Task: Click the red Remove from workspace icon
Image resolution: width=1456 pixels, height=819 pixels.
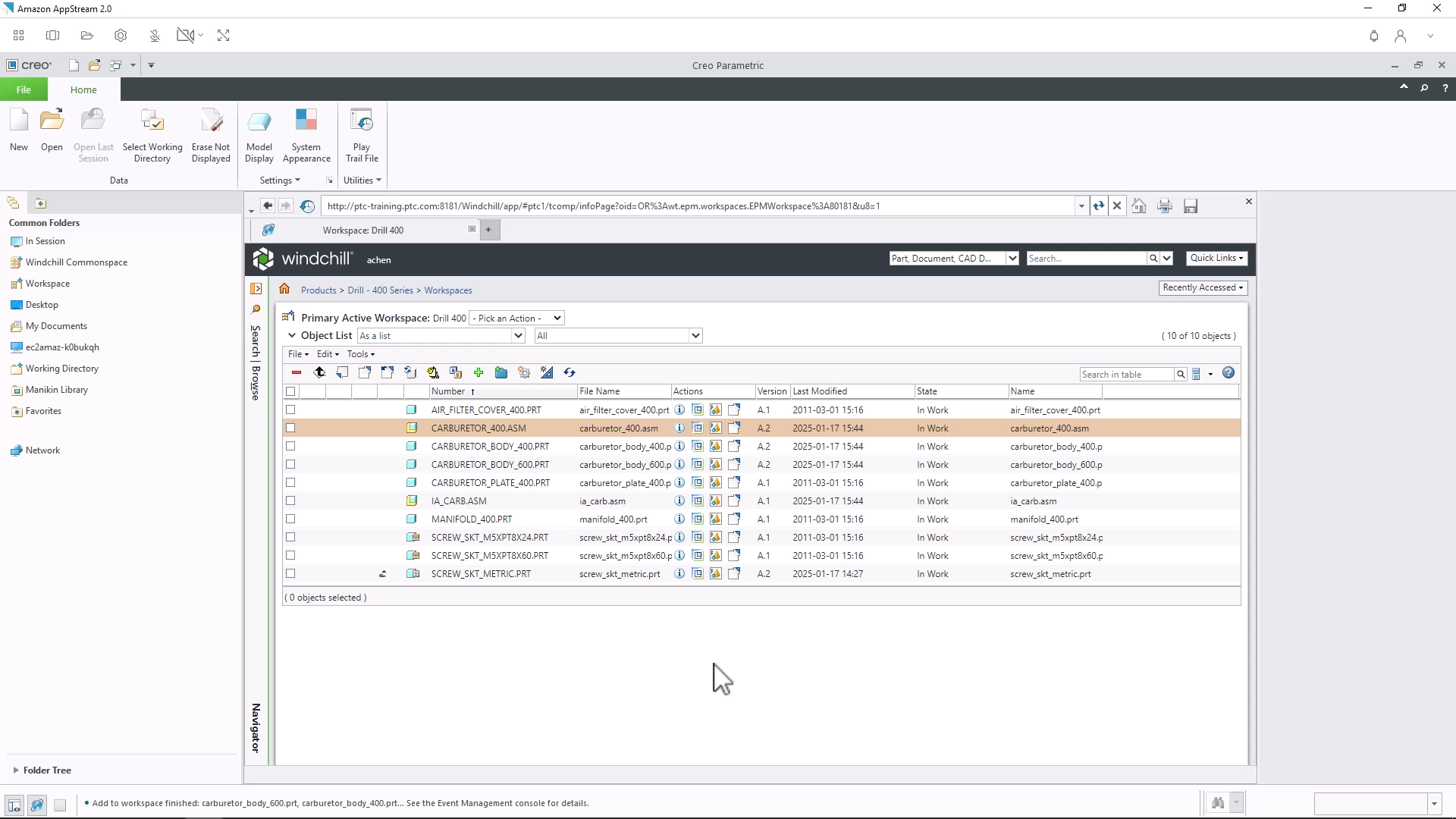Action: click(x=297, y=372)
